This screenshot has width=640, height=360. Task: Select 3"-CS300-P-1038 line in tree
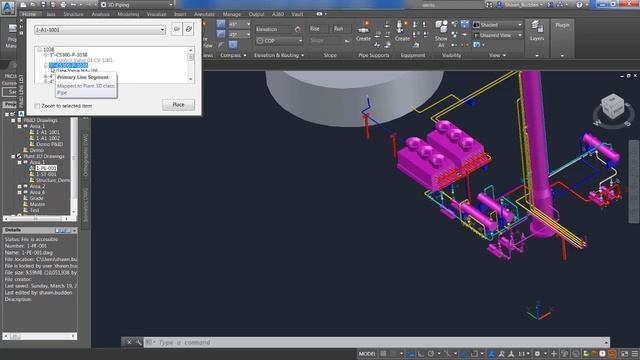click(69, 55)
